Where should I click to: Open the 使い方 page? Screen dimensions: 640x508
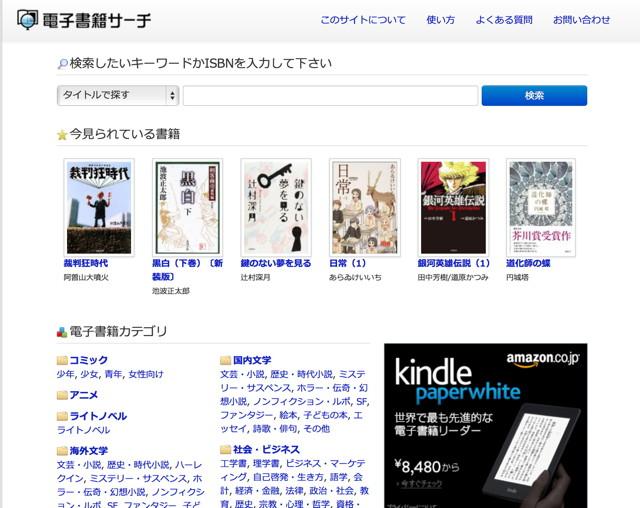point(440,20)
